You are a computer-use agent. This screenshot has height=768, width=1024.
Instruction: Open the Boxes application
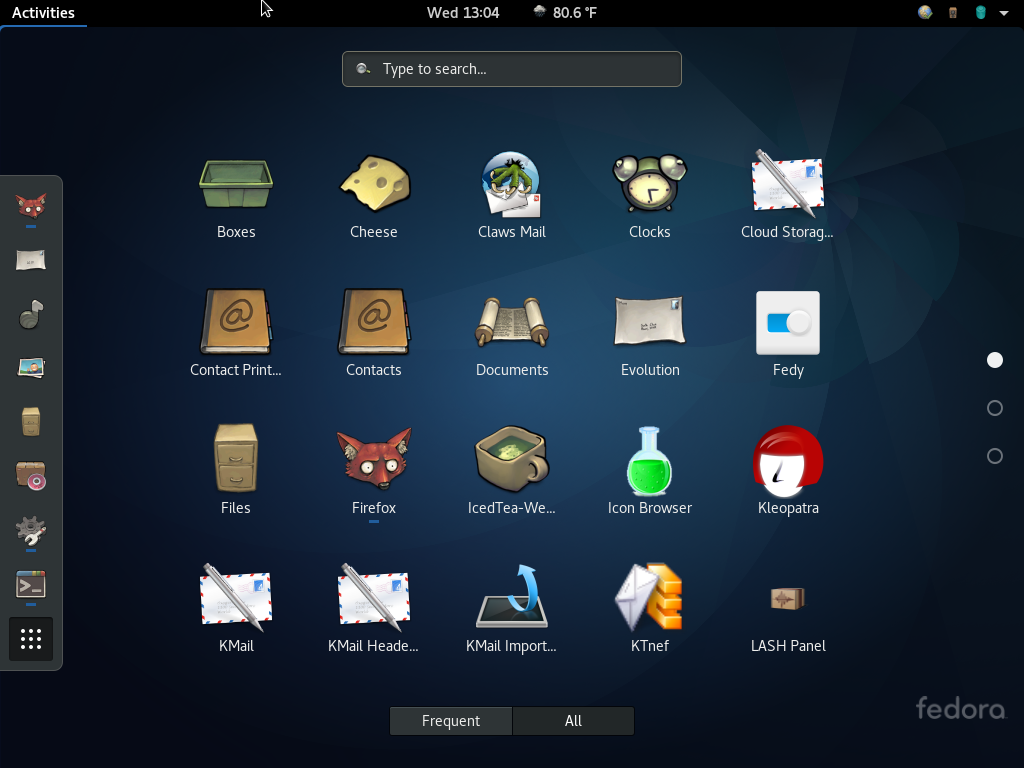236,196
